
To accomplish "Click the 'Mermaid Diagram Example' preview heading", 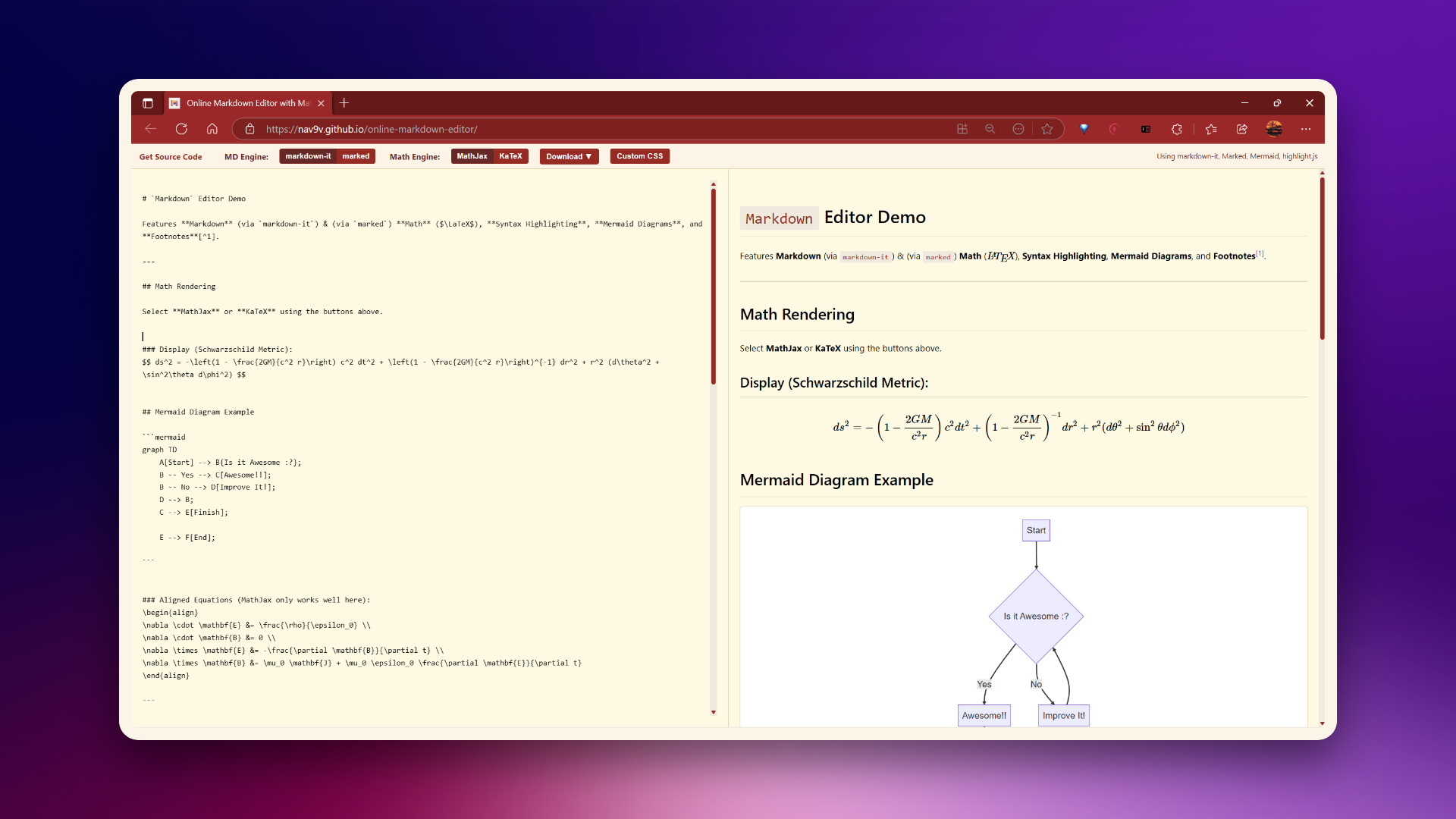I will click(836, 480).
